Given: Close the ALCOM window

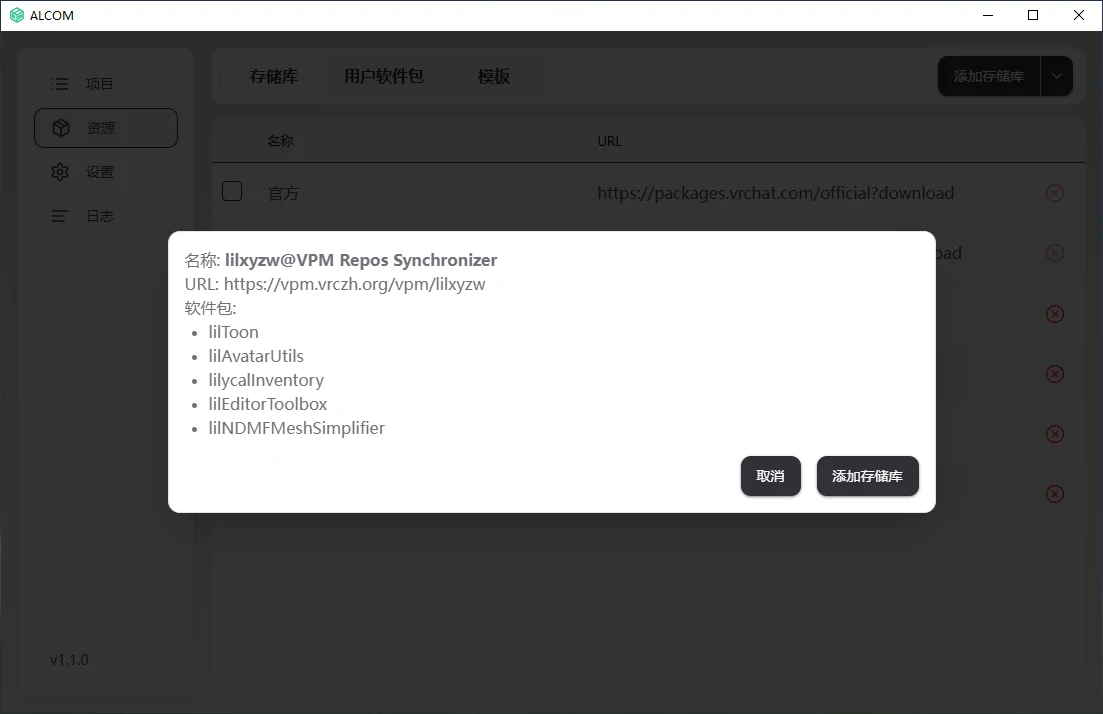Looking at the screenshot, I should pos(1078,15).
